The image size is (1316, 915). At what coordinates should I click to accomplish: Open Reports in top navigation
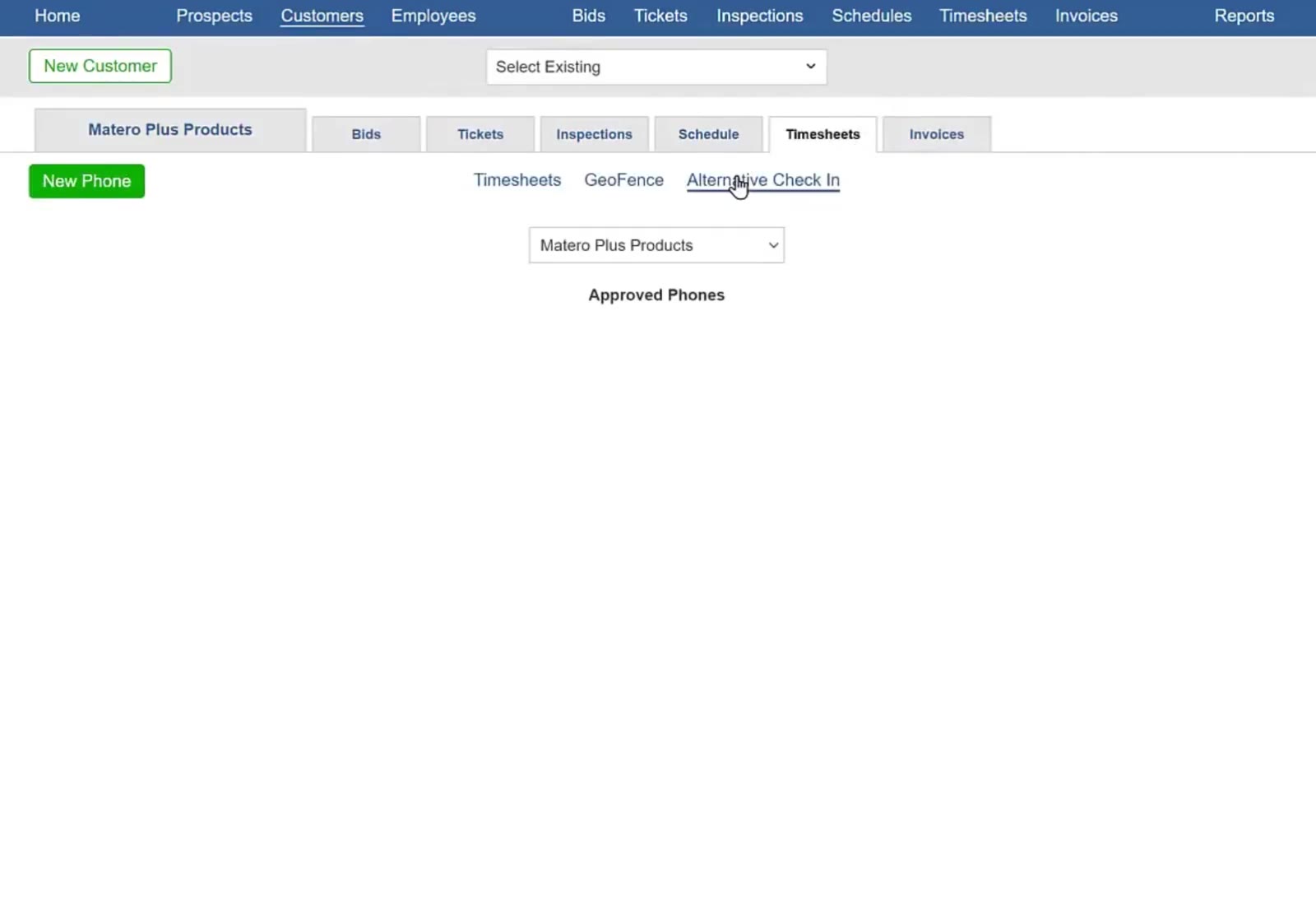(1244, 16)
